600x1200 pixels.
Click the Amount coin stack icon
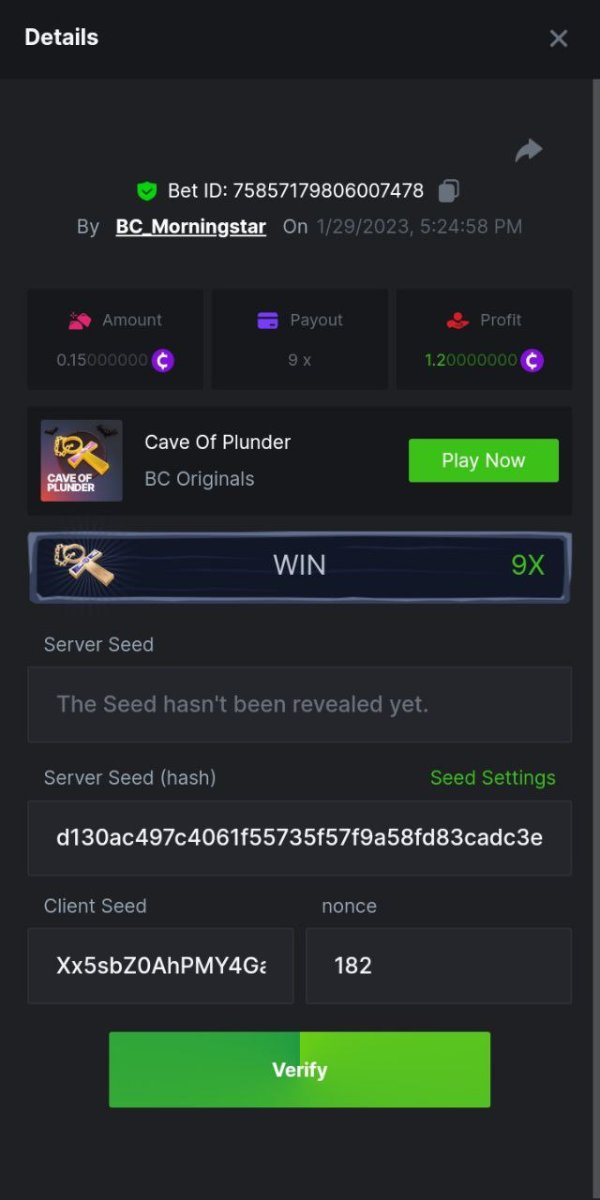coord(80,320)
